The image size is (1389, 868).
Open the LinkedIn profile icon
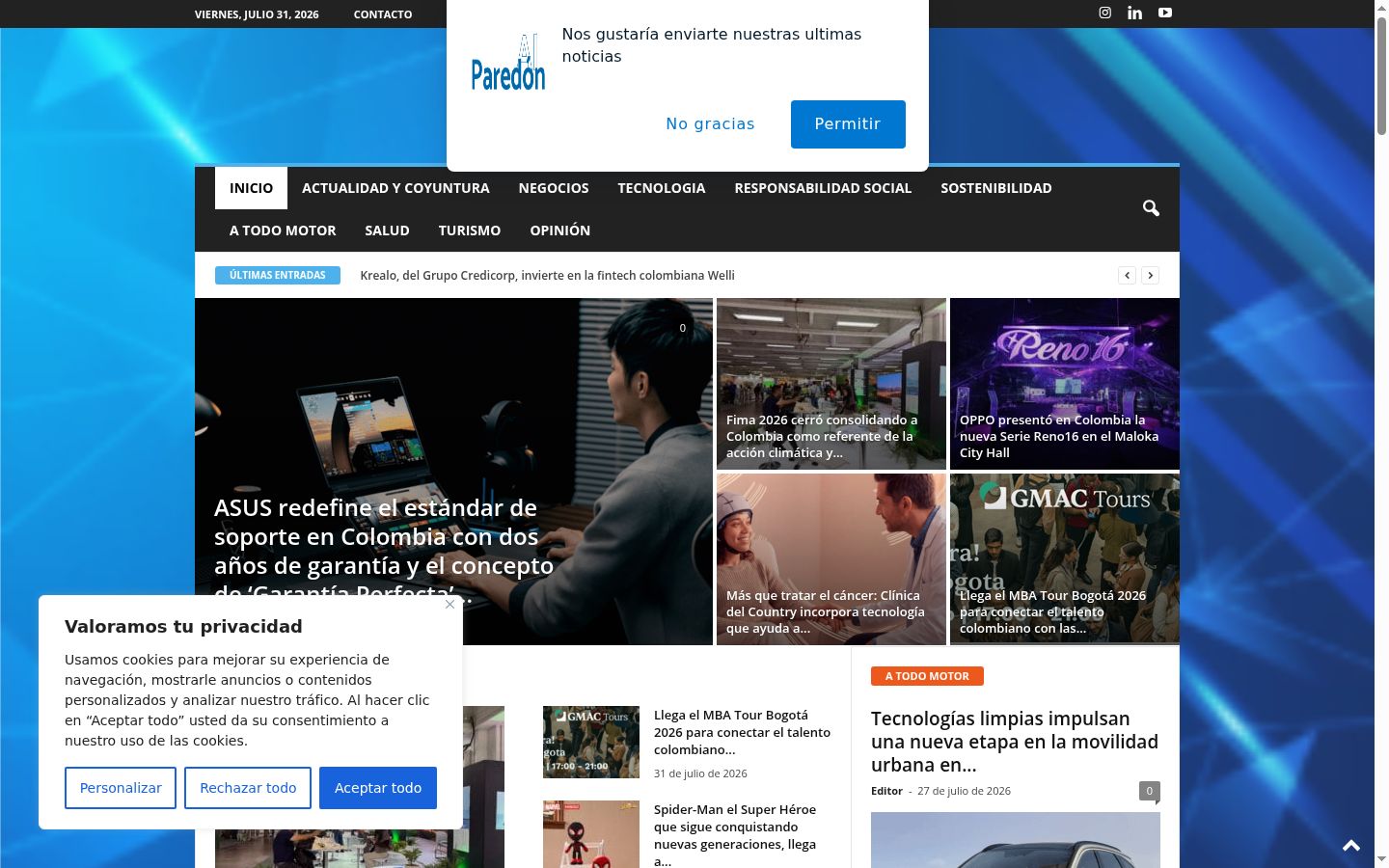pos(1135,14)
